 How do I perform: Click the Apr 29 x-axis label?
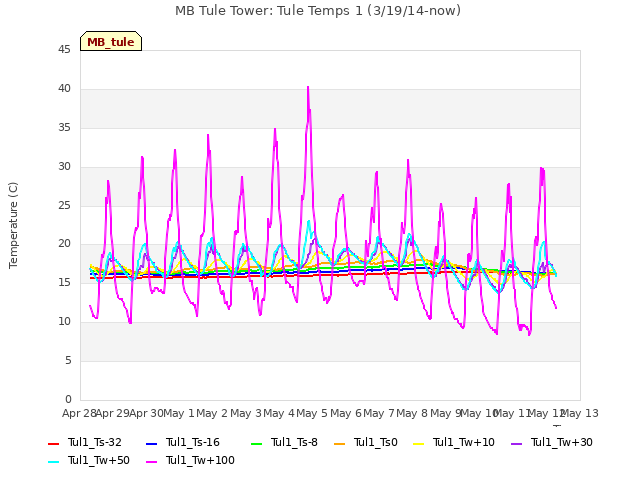tap(113, 413)
